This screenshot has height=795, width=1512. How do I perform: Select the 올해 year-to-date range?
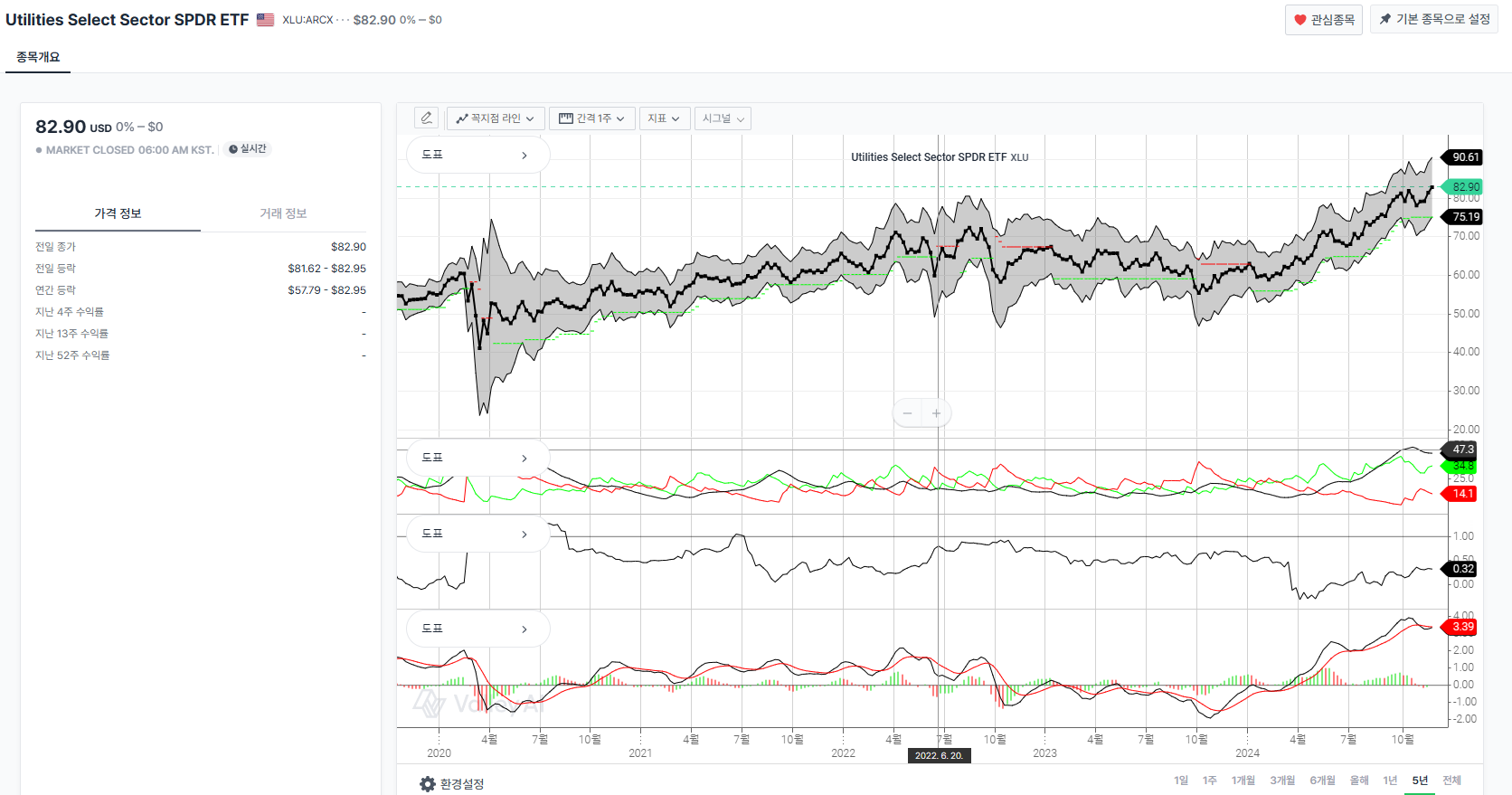click(x=1359, y=781)
